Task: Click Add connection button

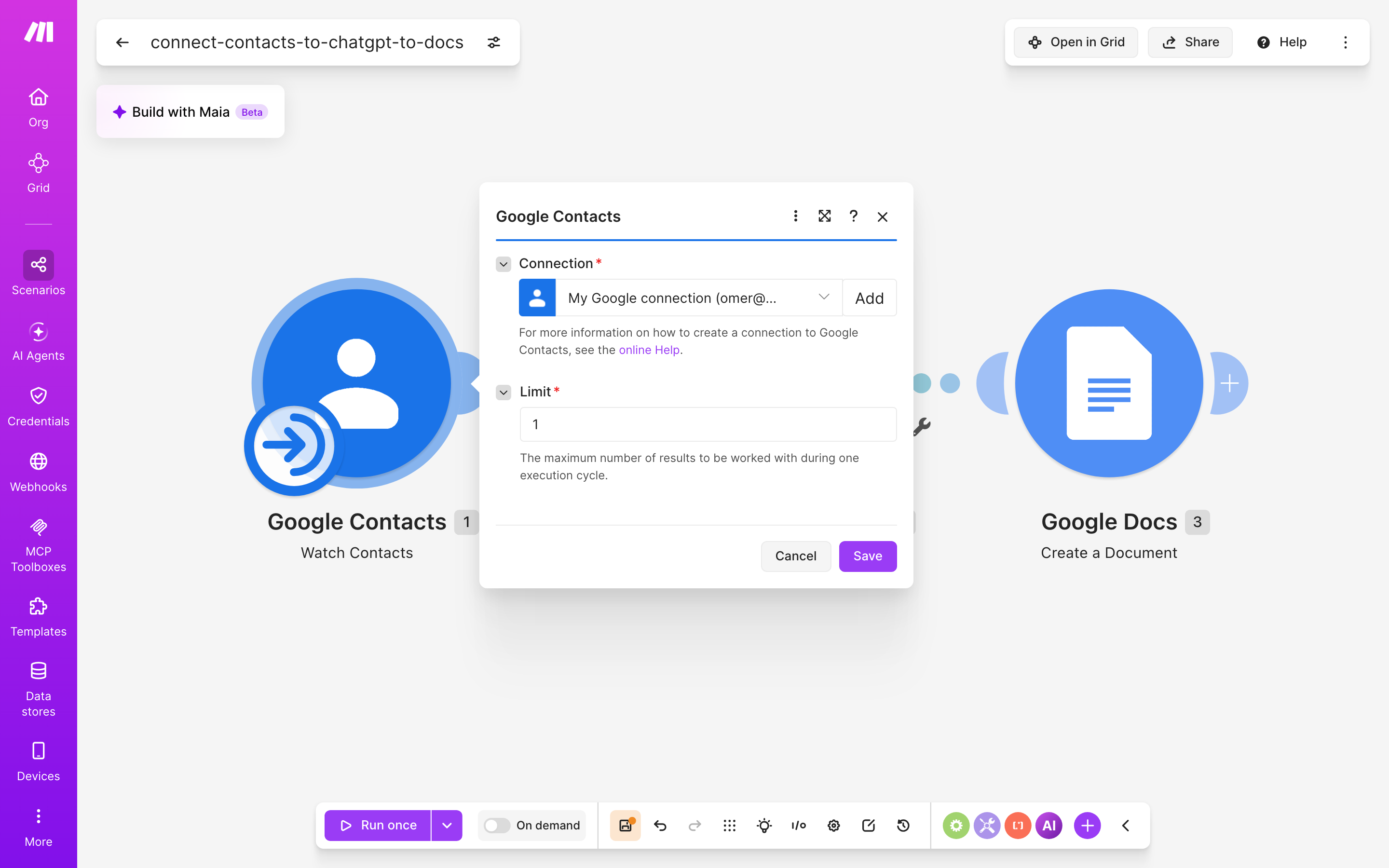Action: [869, 298]
